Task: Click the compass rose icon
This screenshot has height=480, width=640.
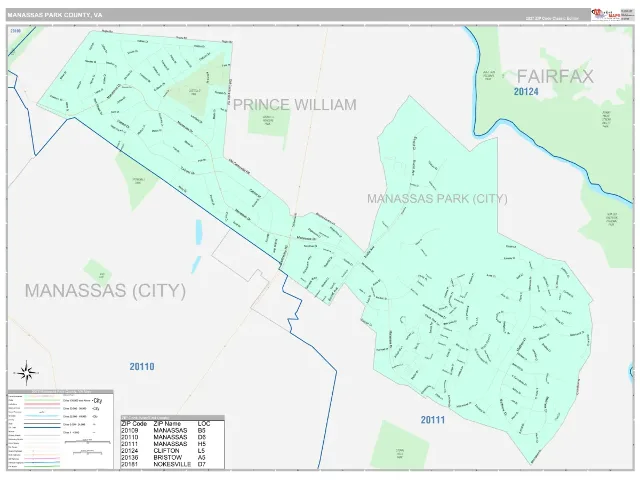Action: (26, 373)
